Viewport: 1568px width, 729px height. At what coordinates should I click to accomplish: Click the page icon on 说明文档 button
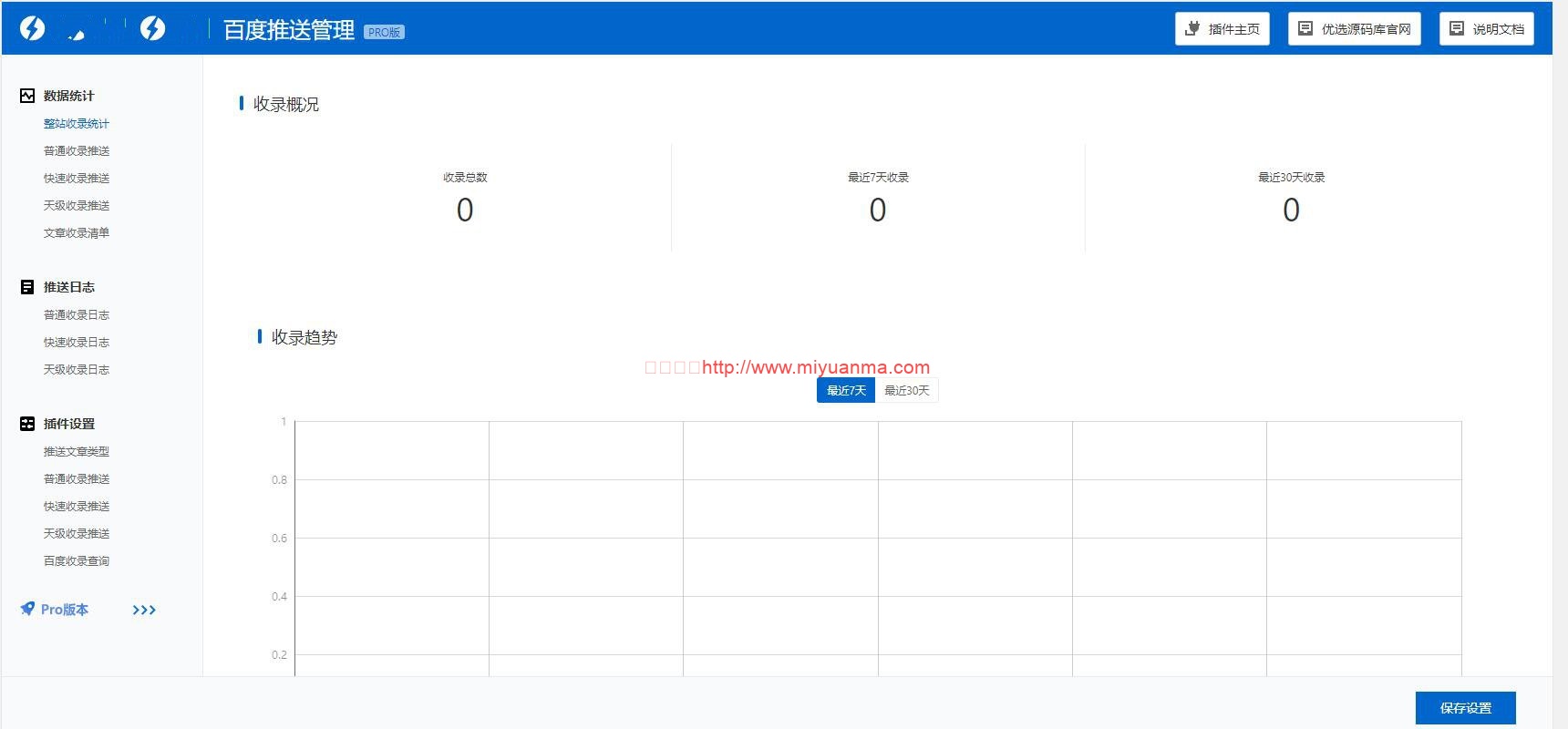1457,29
